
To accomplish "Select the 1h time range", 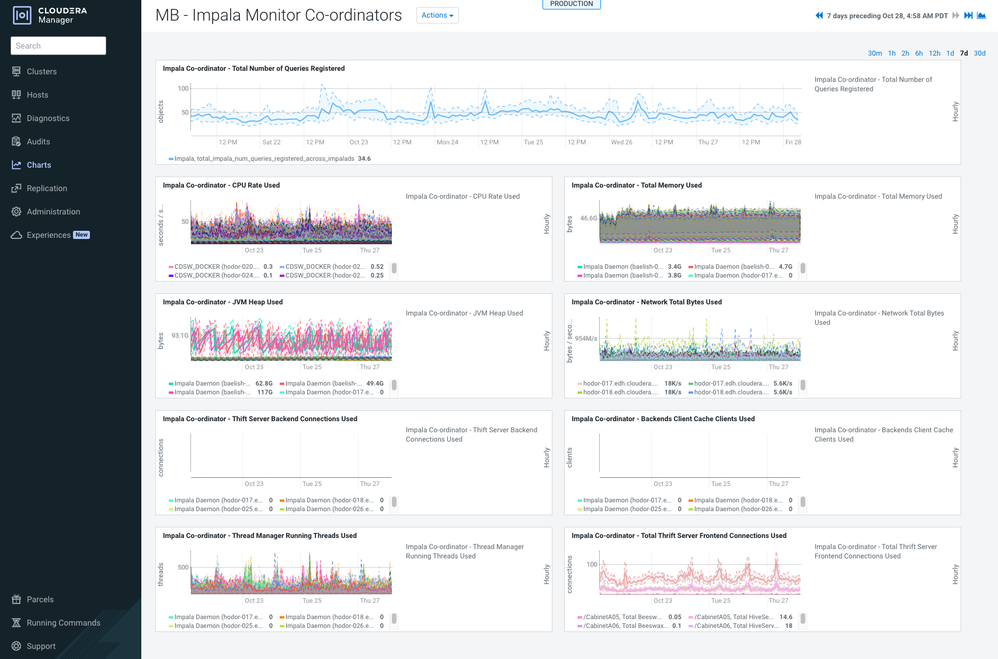I will [x=892, y=53].
